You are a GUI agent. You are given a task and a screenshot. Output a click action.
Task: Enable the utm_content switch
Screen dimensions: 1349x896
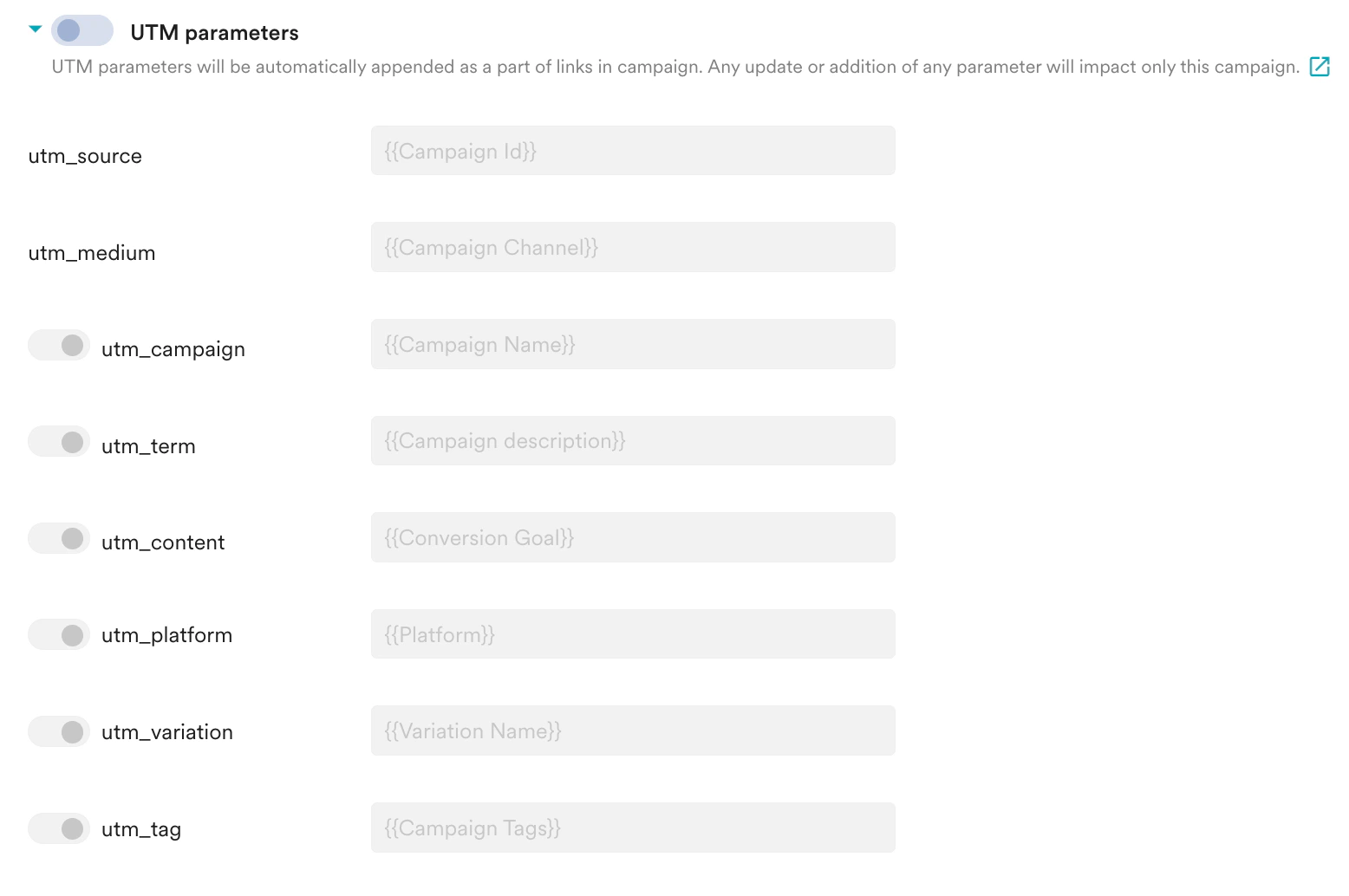(59, 537)
